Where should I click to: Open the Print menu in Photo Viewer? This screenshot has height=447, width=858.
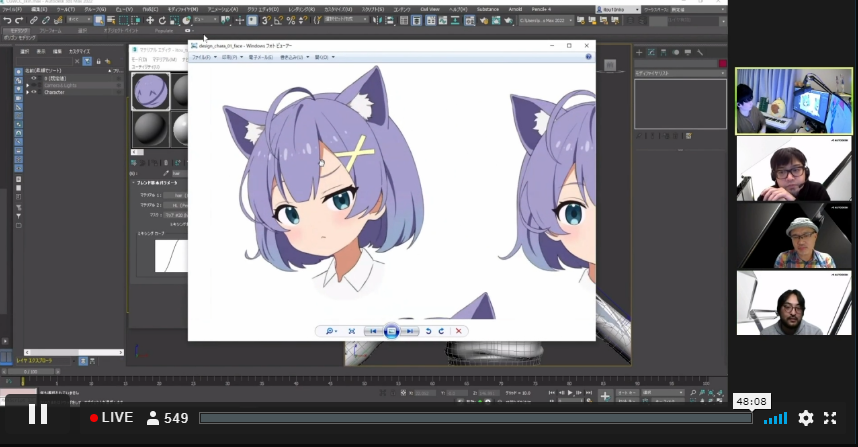(232, 57)
